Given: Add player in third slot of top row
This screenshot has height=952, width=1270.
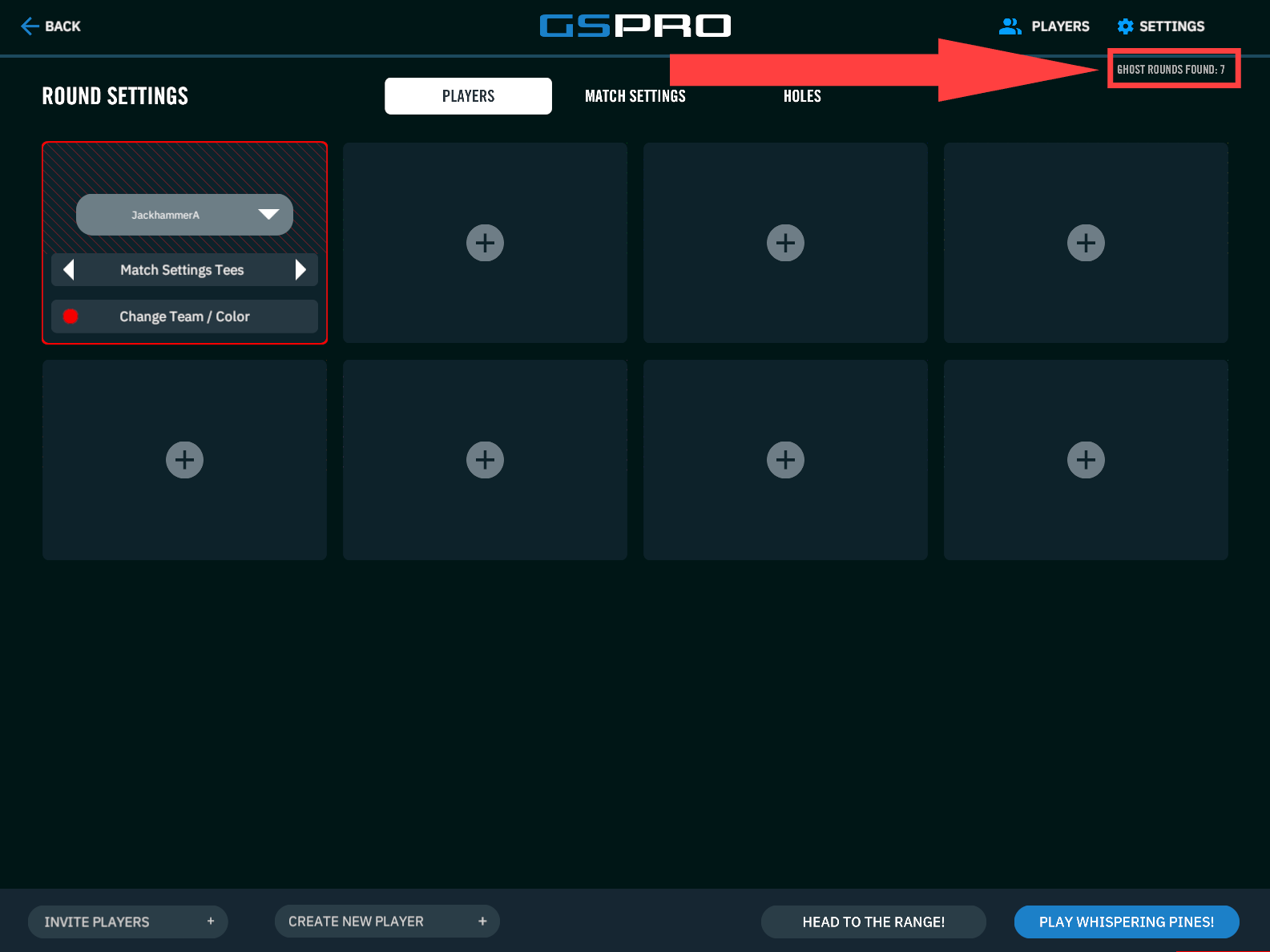Looking at the screenshot, I should 785,243.
